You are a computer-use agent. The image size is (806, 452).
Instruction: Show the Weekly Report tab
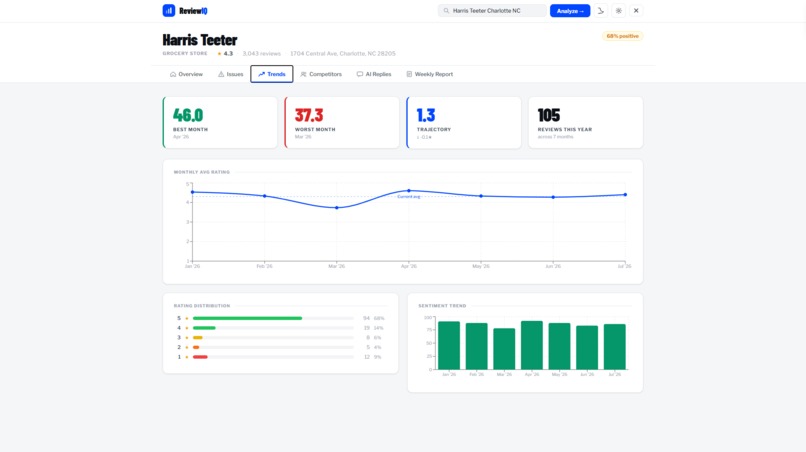pyautogui.click(x=430, y=74)
